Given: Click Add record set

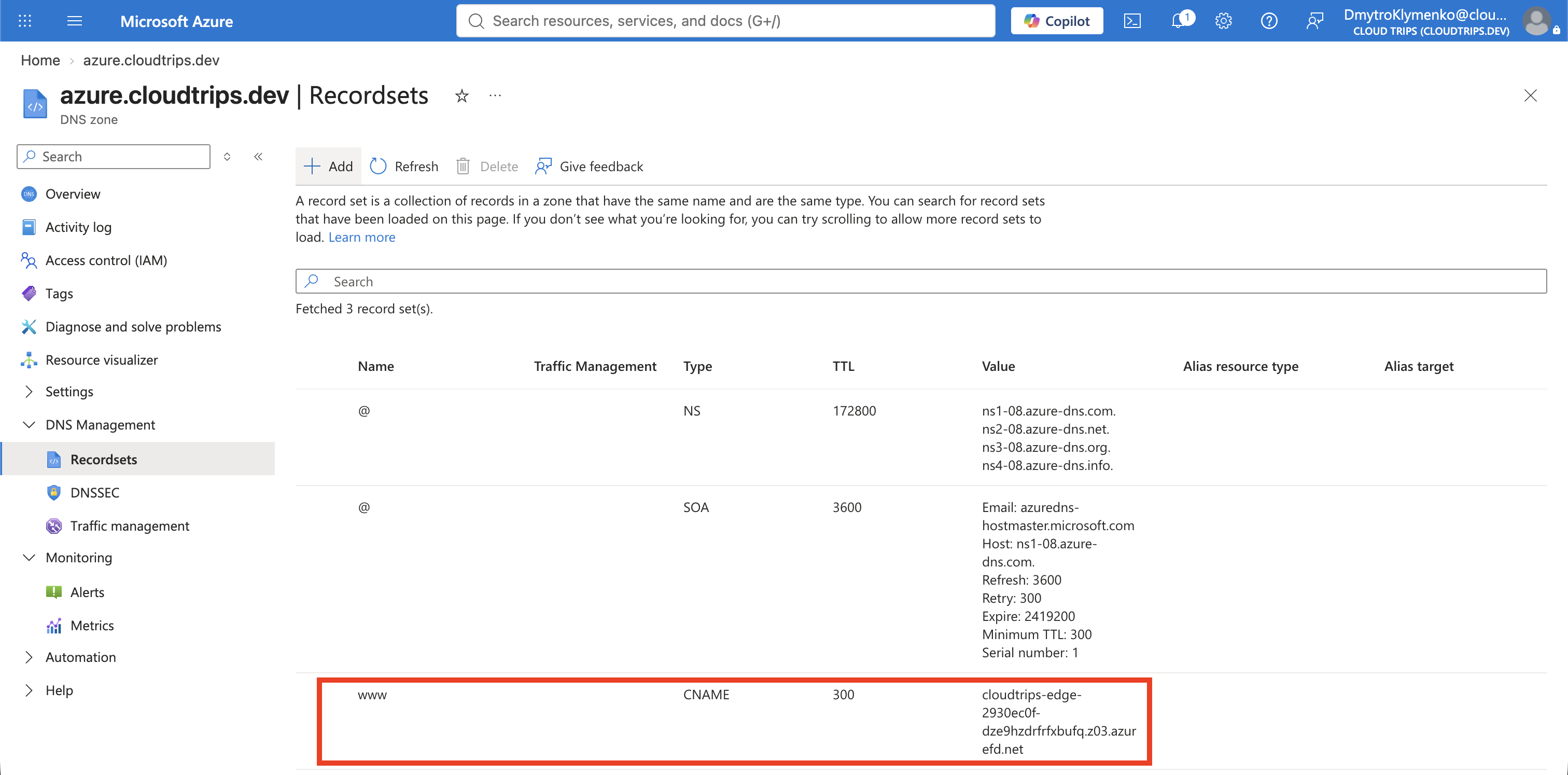Looking at the screenshot, I should pyautogui.click(x=328, y=166).
